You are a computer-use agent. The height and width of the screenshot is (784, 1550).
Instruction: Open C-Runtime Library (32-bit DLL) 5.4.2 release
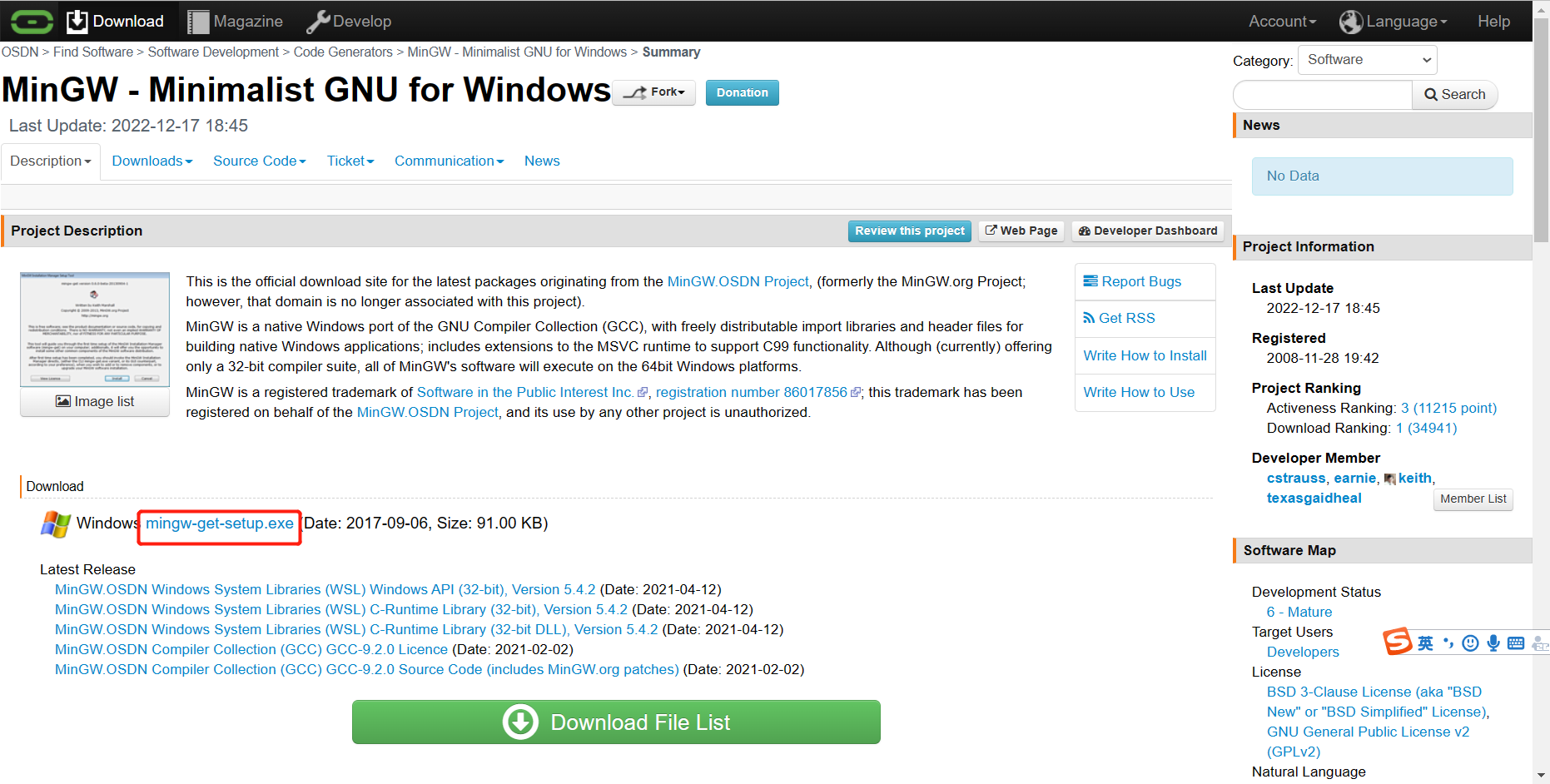coord(356,629)
